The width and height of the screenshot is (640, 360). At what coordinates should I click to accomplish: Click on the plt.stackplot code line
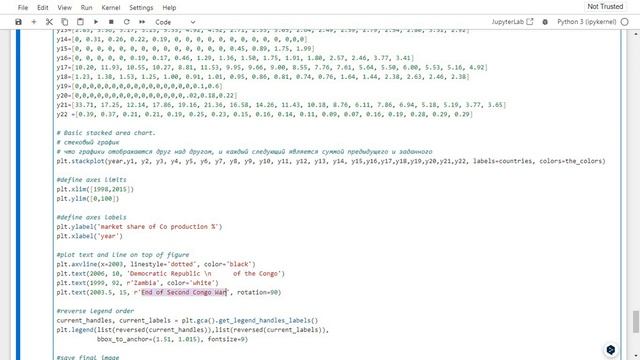tap(331, 161)
